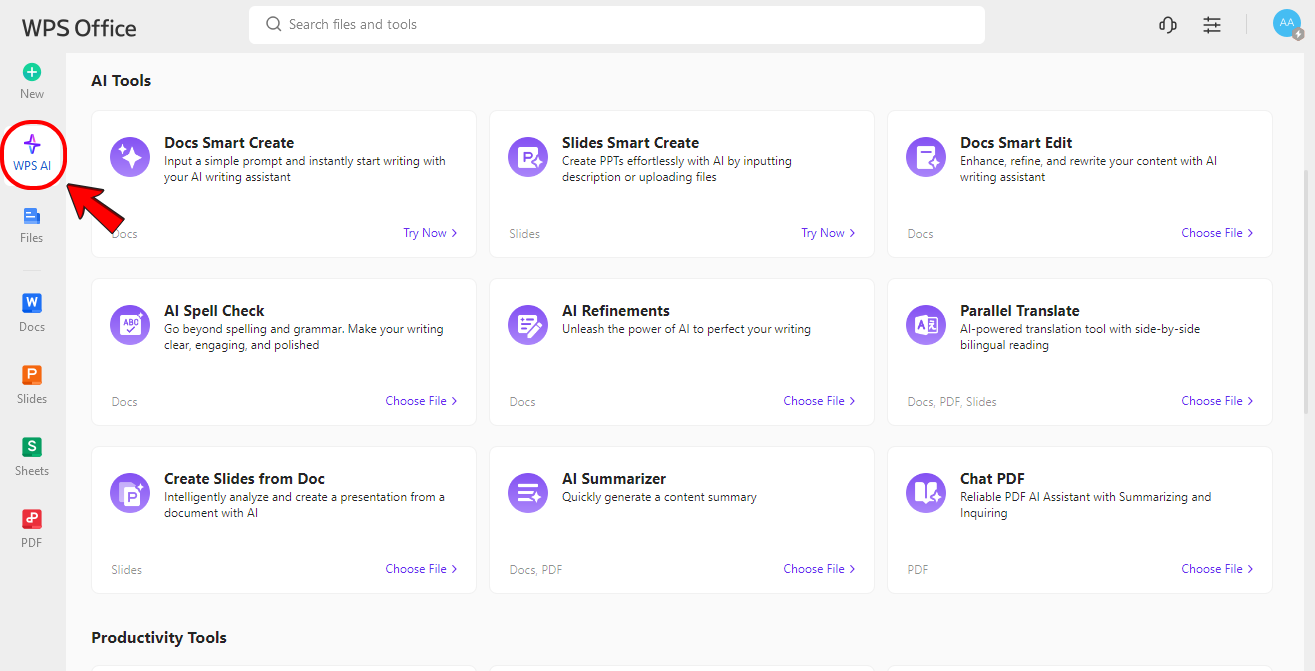
Task: Open Files in the sidebar
Action: click(x=32, y=216)
